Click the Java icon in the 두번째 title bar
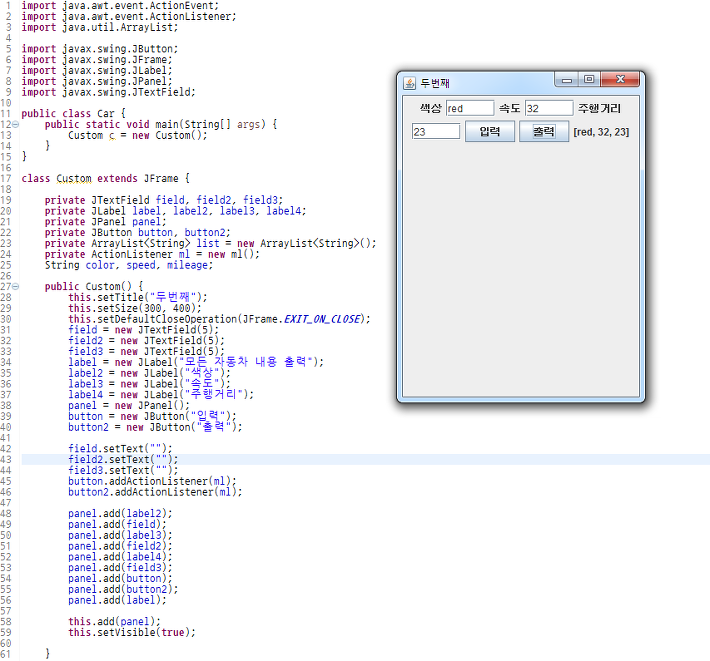 coord(409,83)
